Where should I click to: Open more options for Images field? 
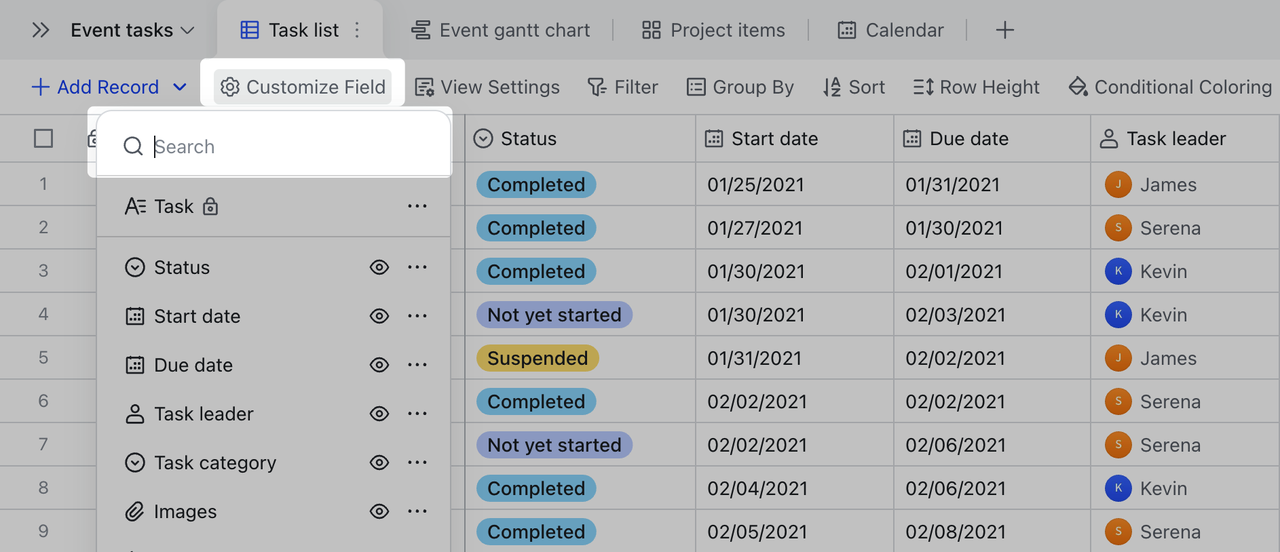point(417,512)
